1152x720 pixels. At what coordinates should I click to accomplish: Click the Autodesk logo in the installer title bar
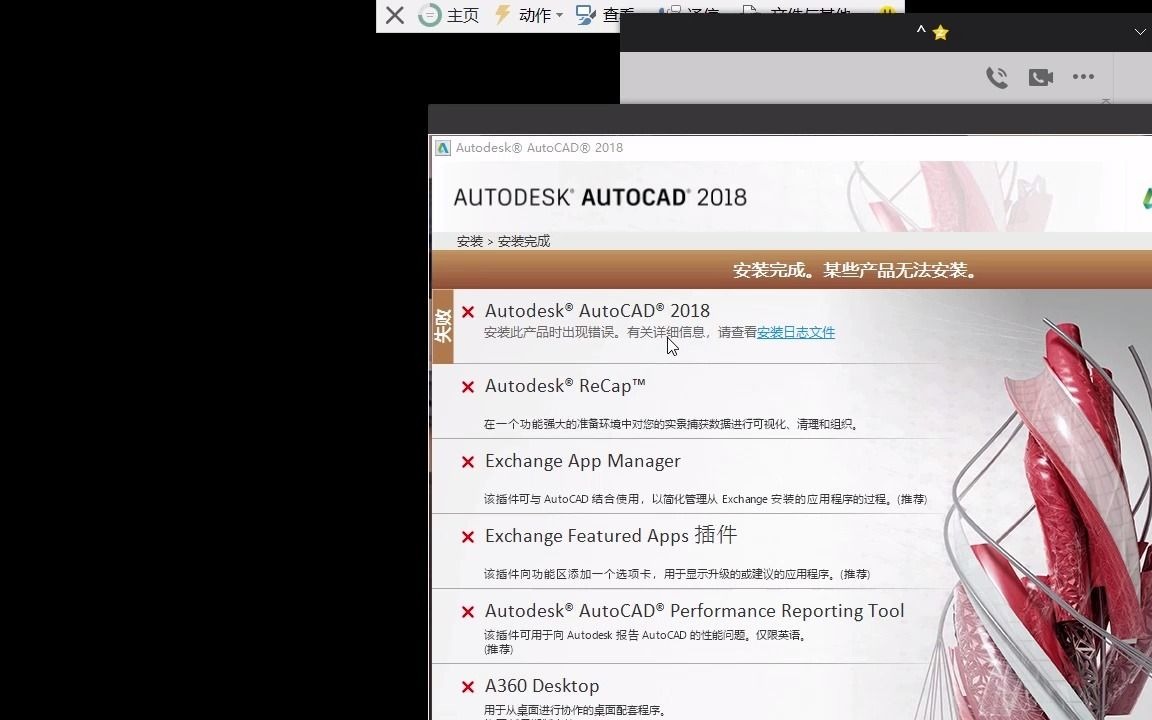coord(443,147)
